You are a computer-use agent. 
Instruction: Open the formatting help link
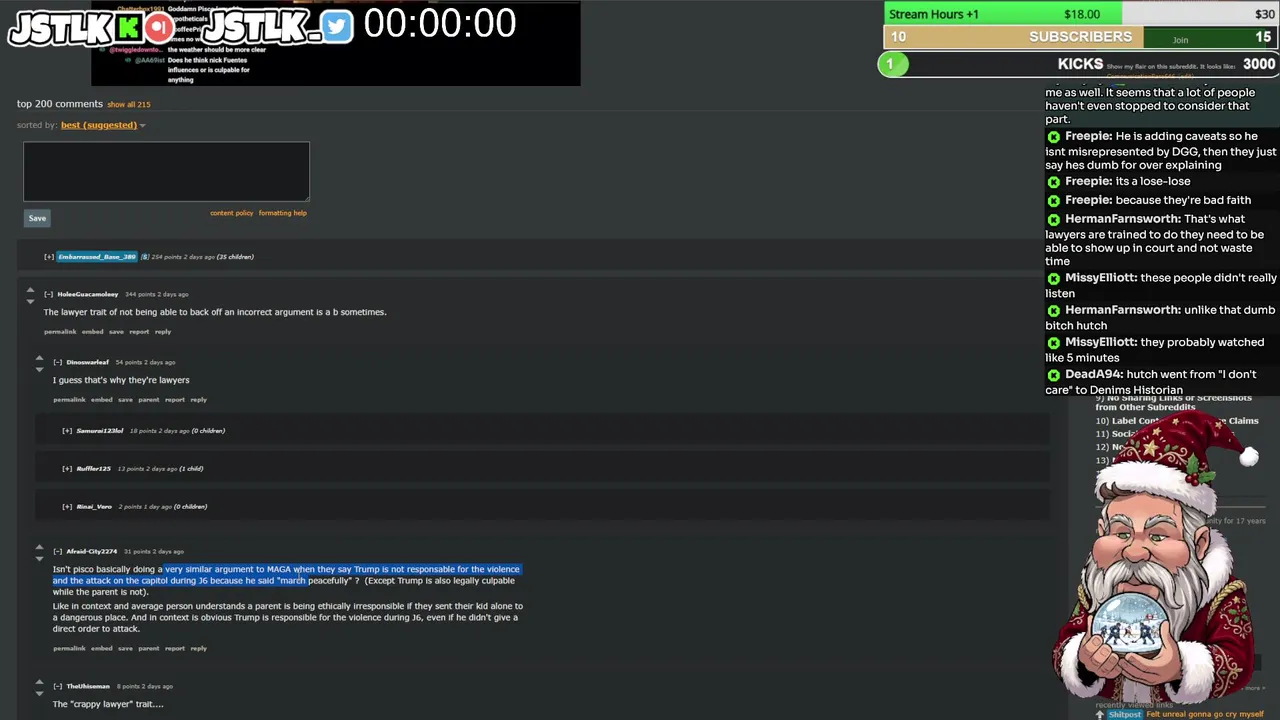[282, 213]
